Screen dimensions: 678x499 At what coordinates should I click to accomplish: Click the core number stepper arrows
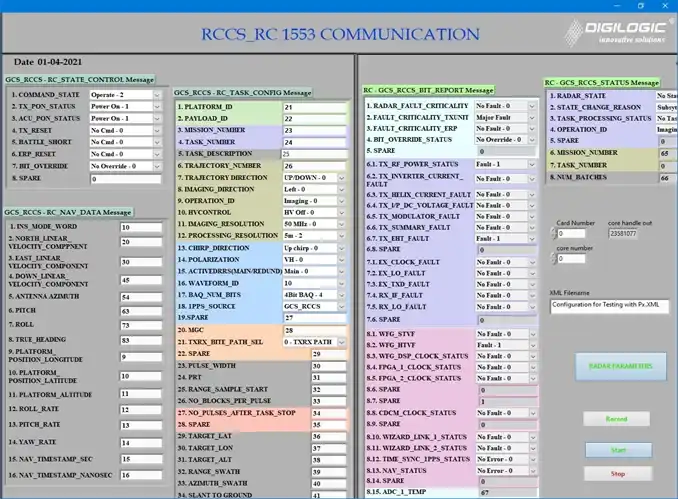[553, 259]
